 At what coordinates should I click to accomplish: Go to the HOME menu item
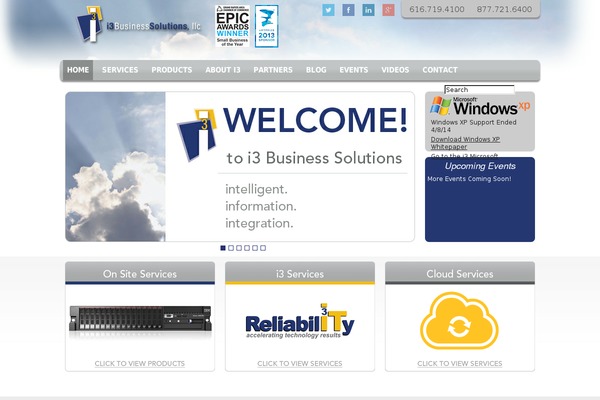point(78,70)
